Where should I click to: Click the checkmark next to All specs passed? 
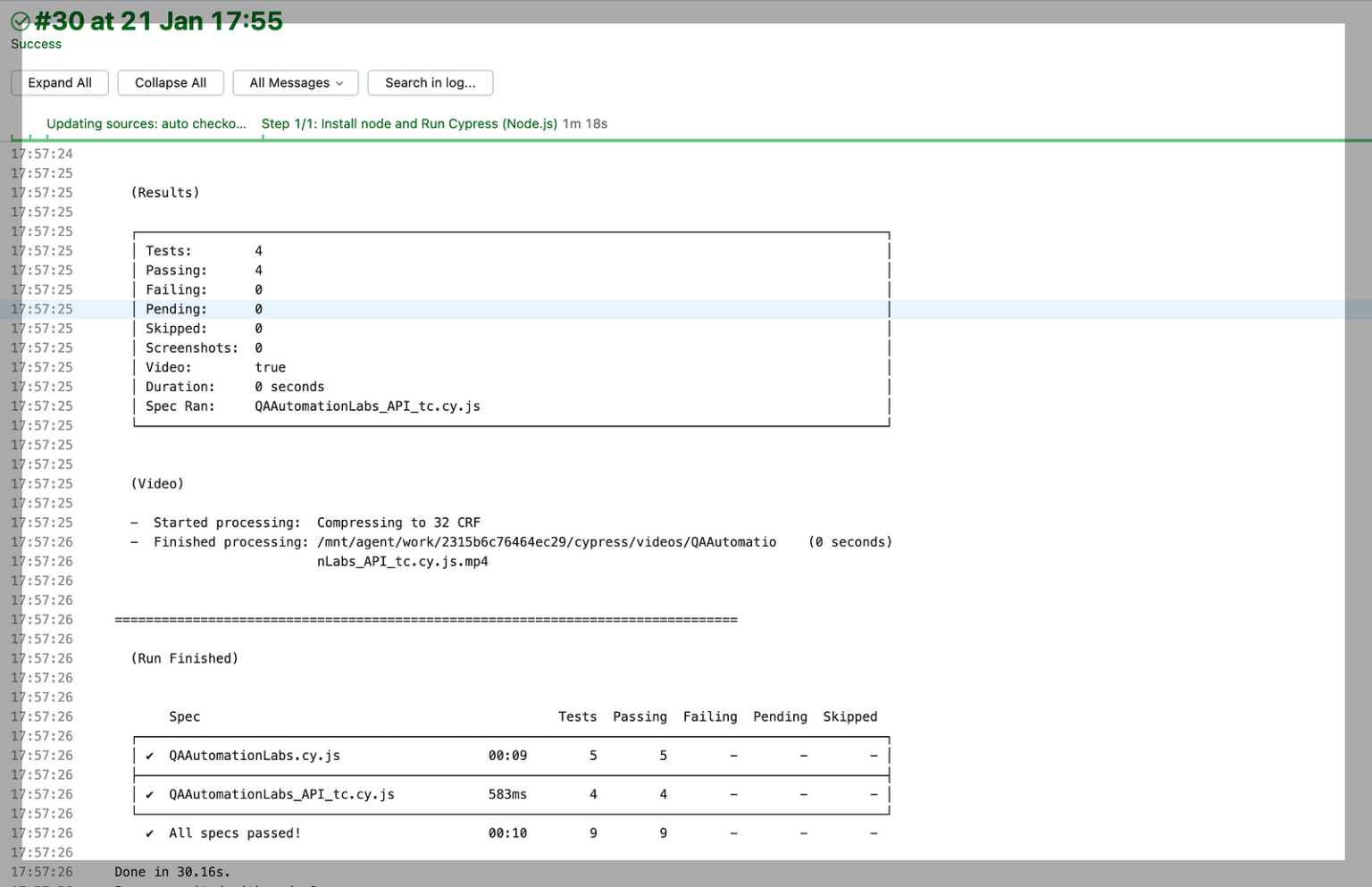pos(150,833)
